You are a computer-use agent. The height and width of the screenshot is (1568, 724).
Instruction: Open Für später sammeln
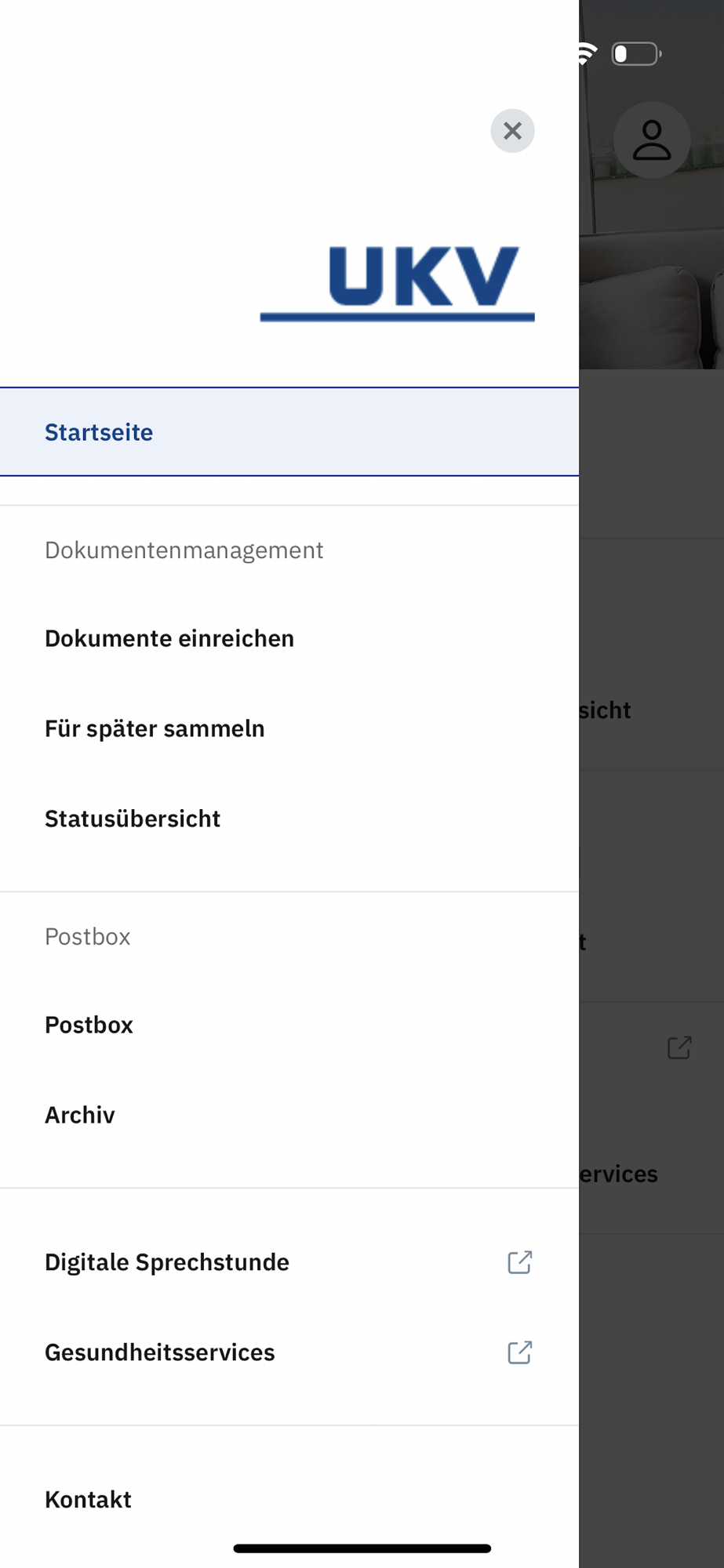[x=155, y=728]
